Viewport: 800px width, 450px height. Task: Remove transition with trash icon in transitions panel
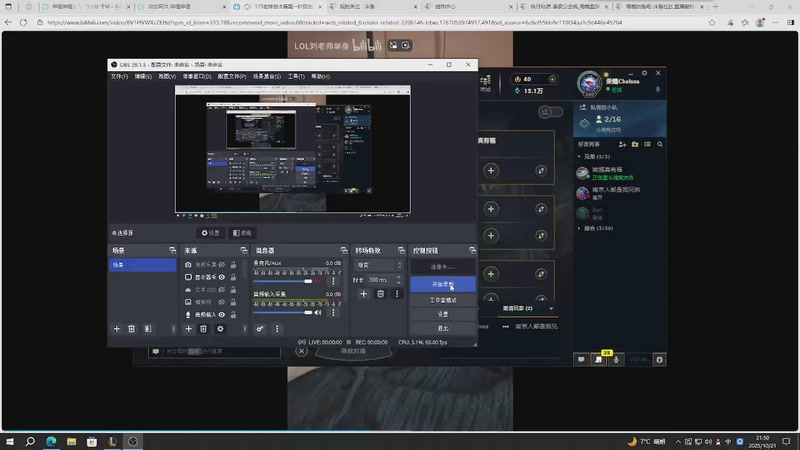coord(380,294)
